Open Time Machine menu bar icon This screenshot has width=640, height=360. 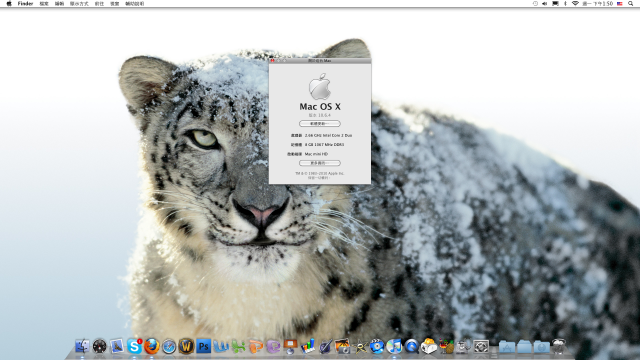[x=535, y=3]
